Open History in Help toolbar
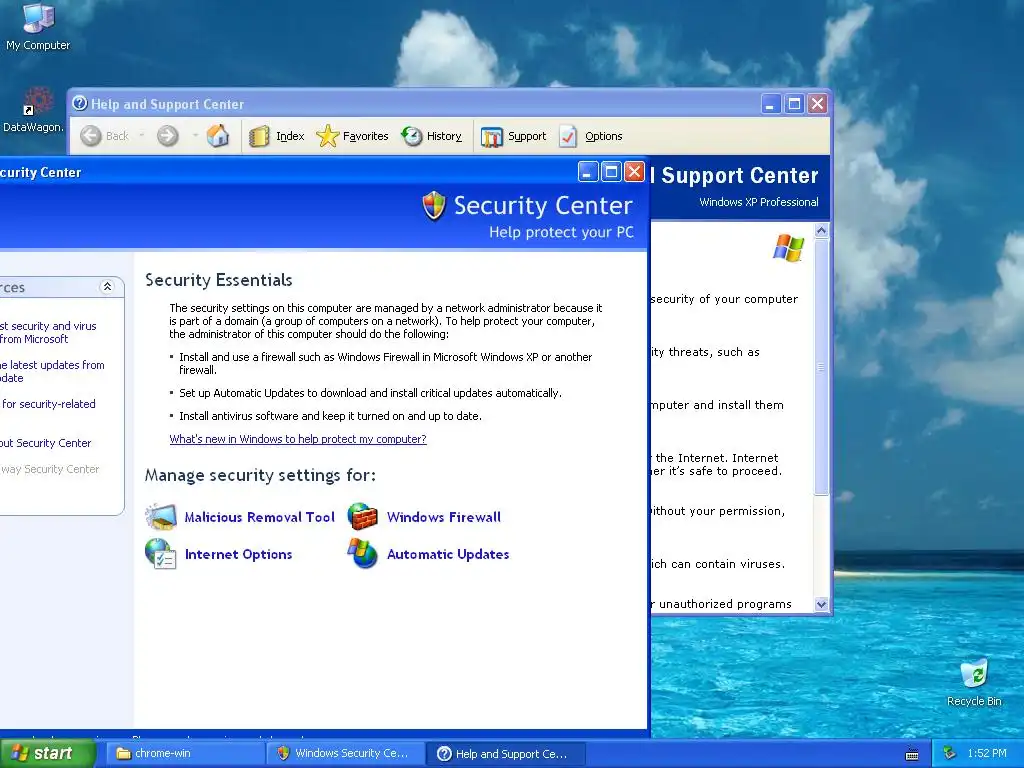The width and height of the screenshot is (1024, 768). coord(432,136)
